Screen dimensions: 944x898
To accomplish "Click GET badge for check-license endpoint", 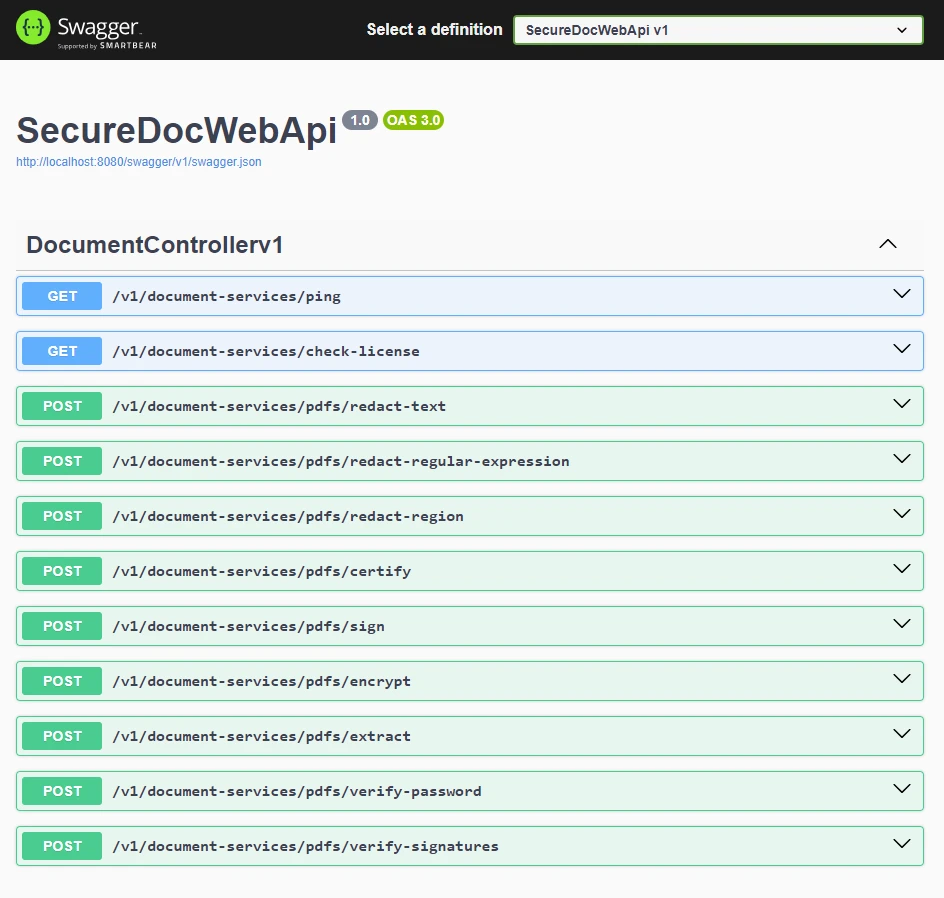I will (x=62, y=351).
